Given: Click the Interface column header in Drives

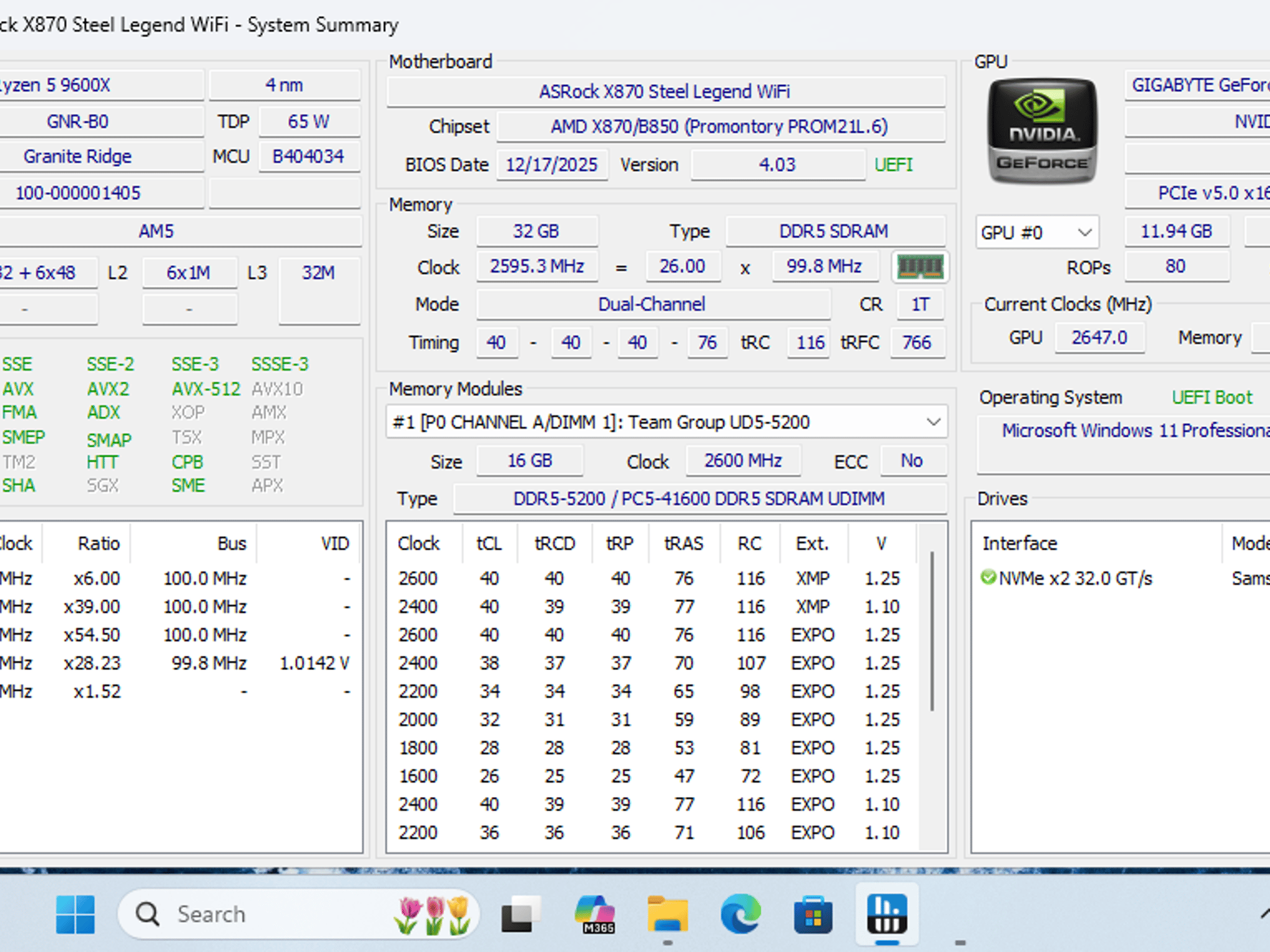Looking at the screenshot, I should coord(1096,544).
